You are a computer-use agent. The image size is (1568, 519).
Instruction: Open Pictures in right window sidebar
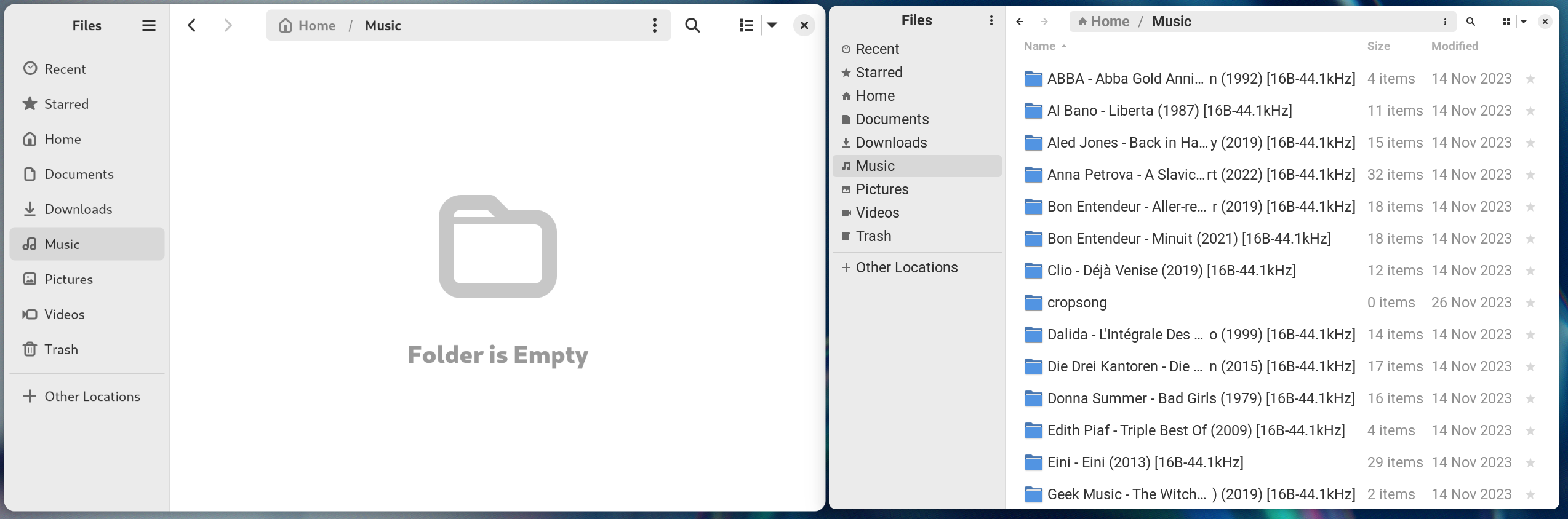point(917,189)
